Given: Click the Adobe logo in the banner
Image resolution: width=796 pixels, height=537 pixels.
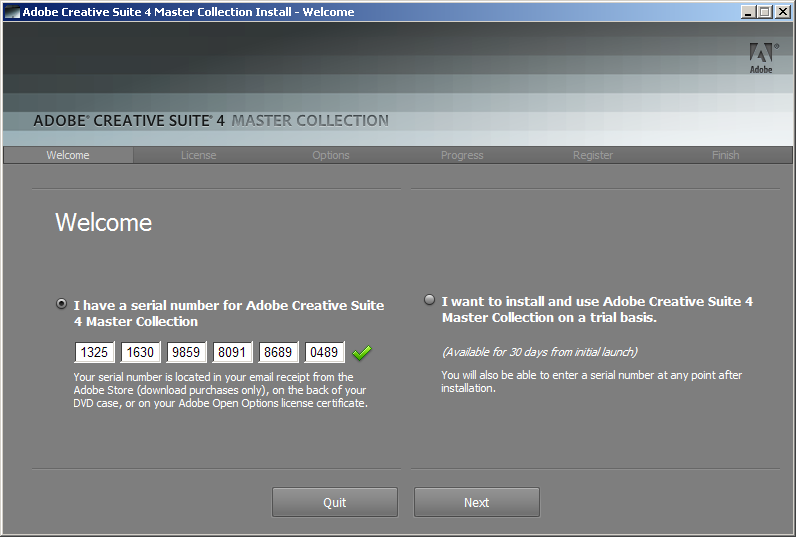Looking at the screenshot, I should (763, 58).
